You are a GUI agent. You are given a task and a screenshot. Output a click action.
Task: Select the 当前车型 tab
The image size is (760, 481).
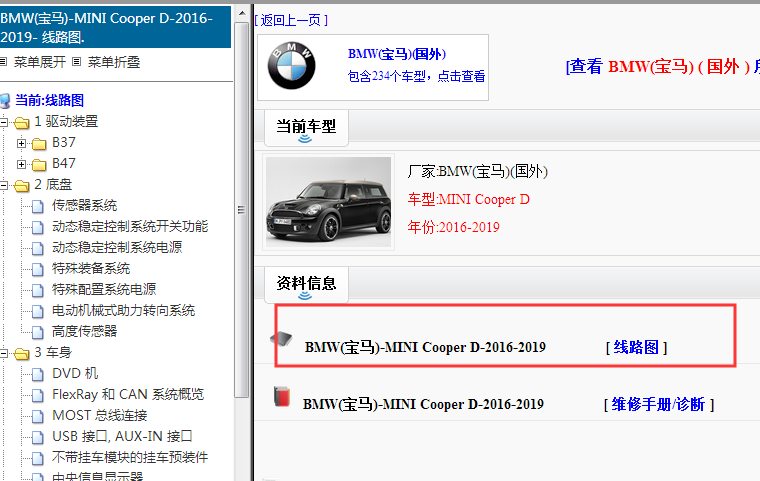[306, 128]
